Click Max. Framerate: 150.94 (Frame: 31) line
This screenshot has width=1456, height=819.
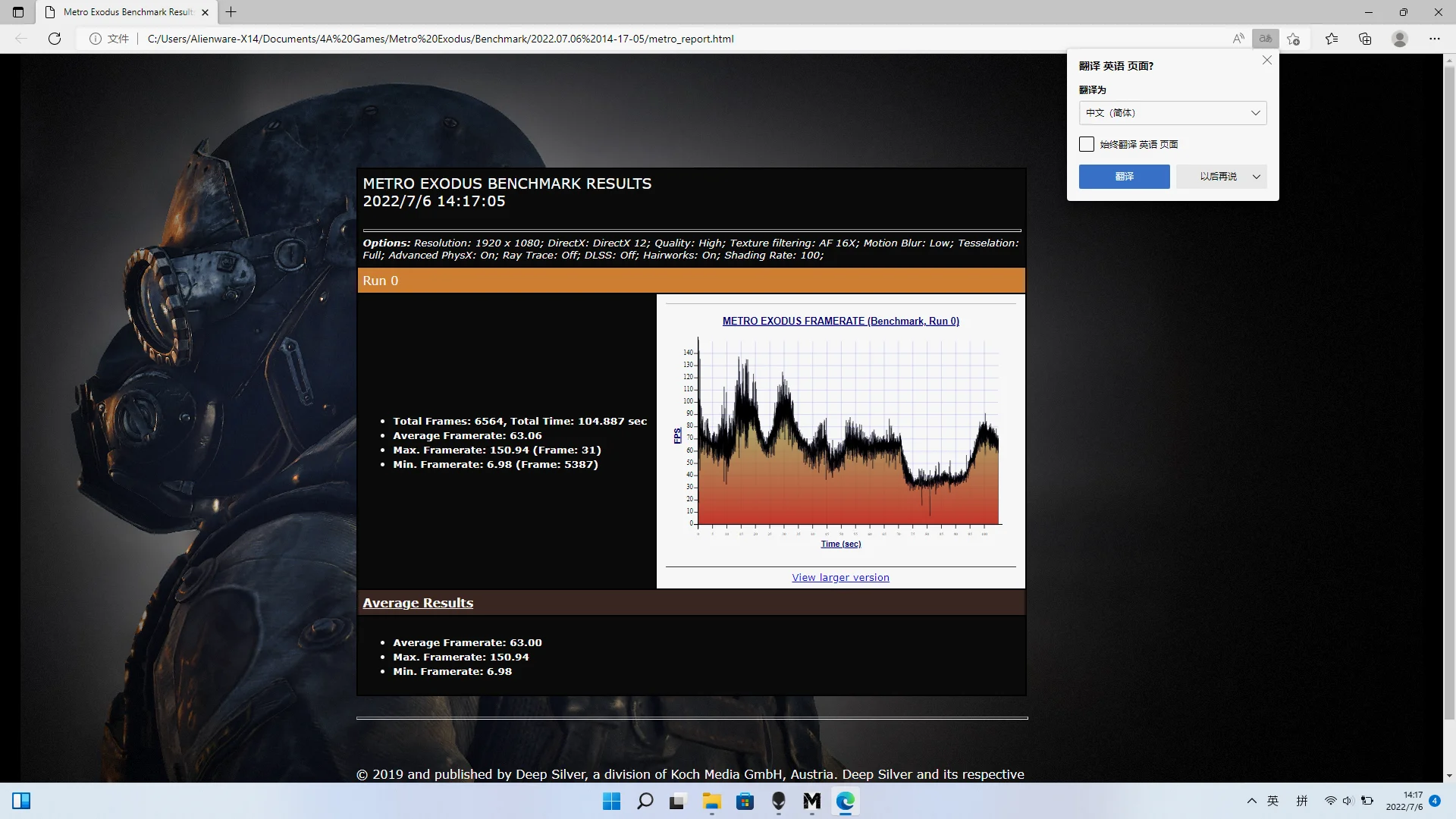click(497, 450)
